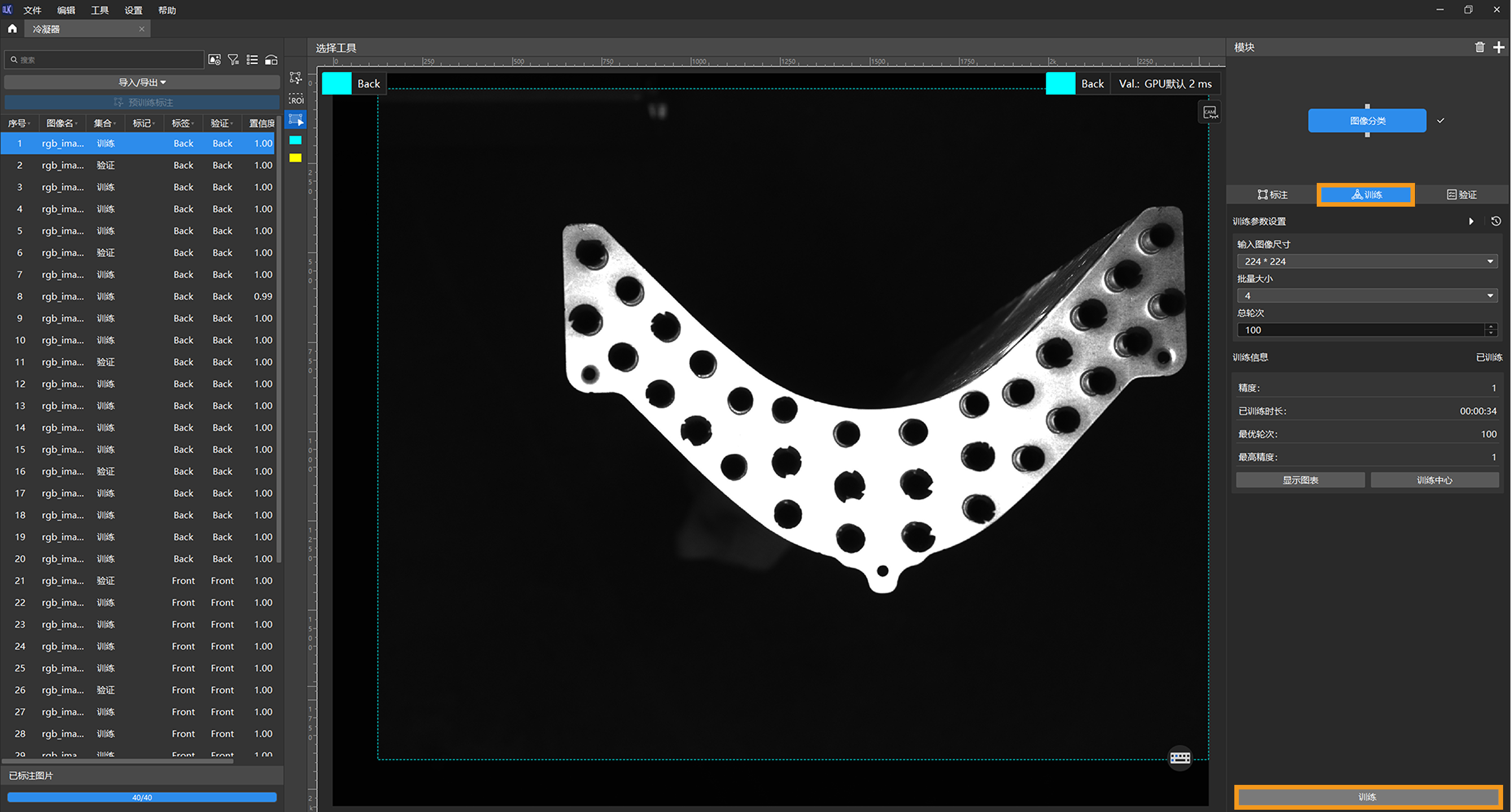This screenshot has height=812, width=1511.
Task: Open the 工具 menu
Action: click(100, 10)
